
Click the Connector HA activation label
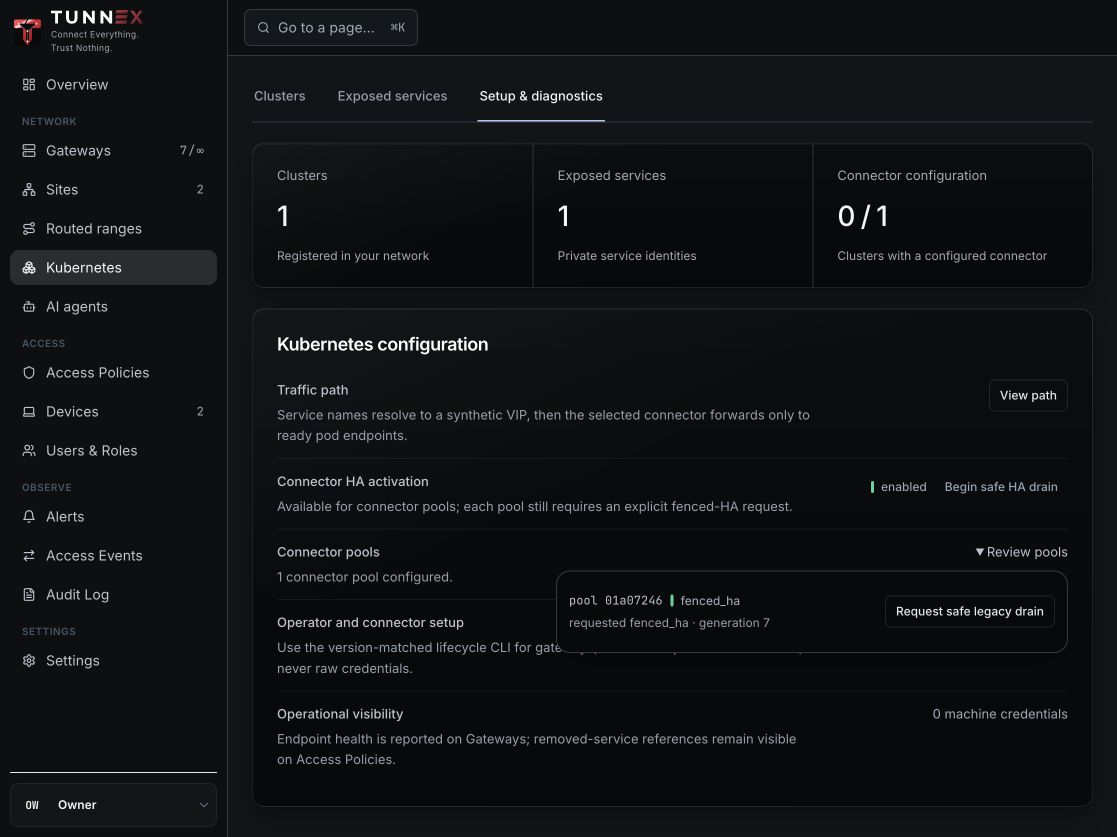tap(353, 482)
